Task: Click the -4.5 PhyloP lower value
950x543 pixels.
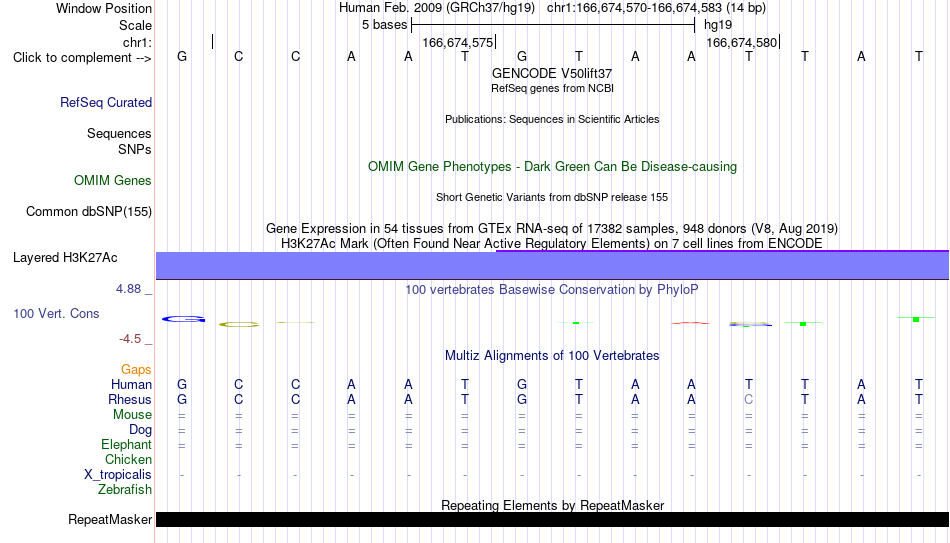Action: tap(130, 339)
